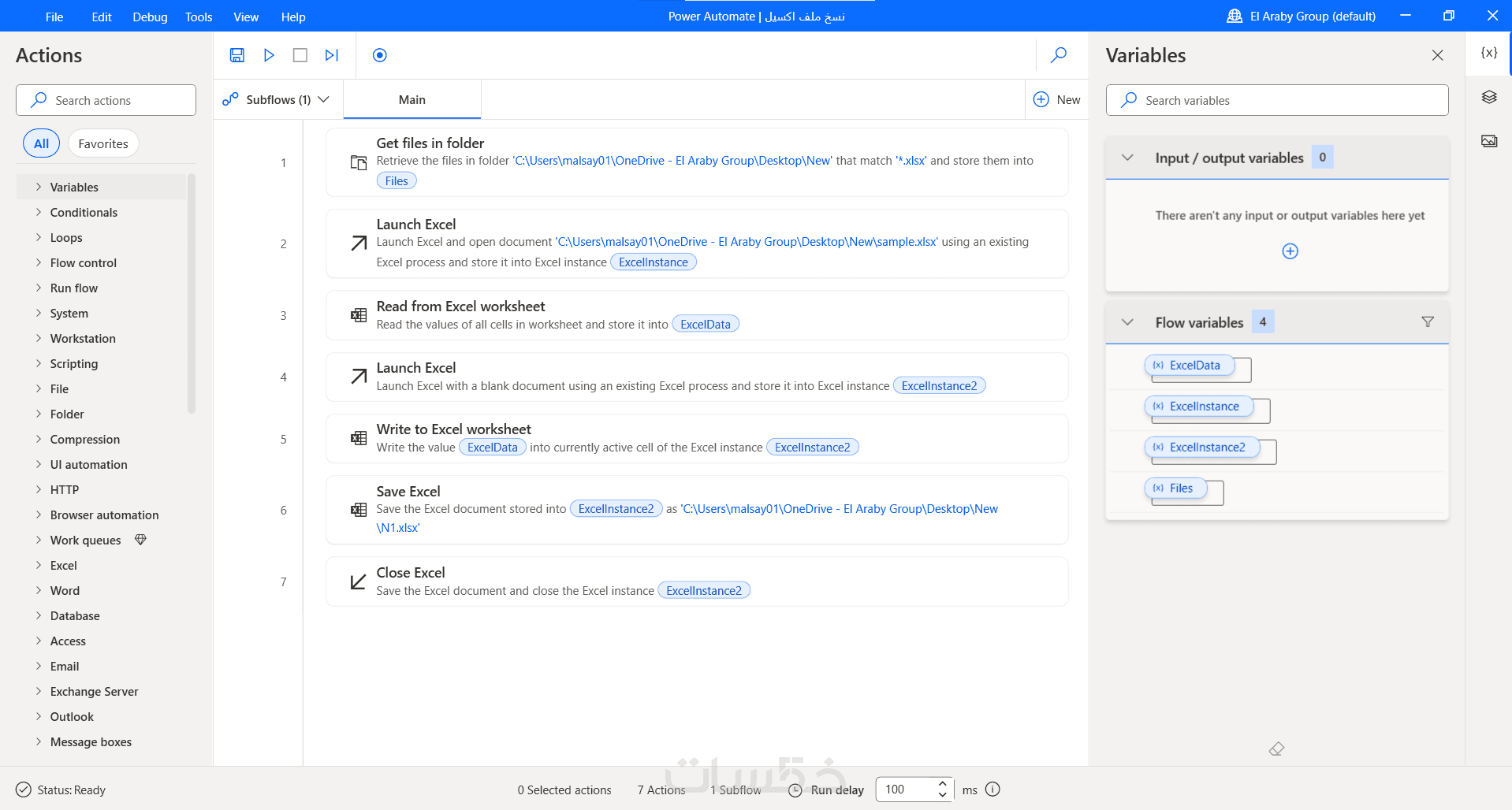The width and height of the screenshot is (1512, 810).
Task: Click the Close Excel action icon
Action: pyautogui.click(x=359, y=581)
